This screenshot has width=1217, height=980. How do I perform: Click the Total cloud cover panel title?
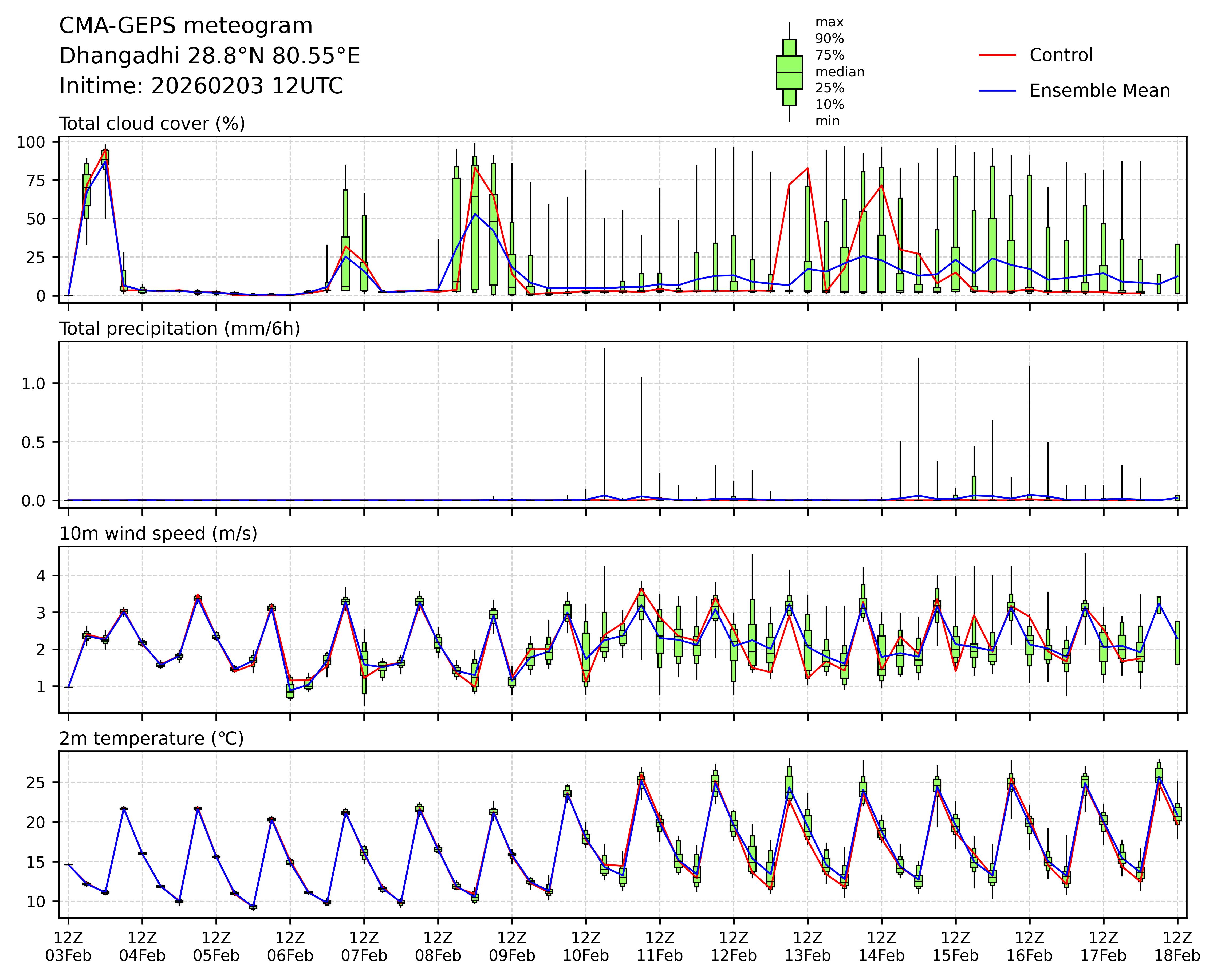152,124
